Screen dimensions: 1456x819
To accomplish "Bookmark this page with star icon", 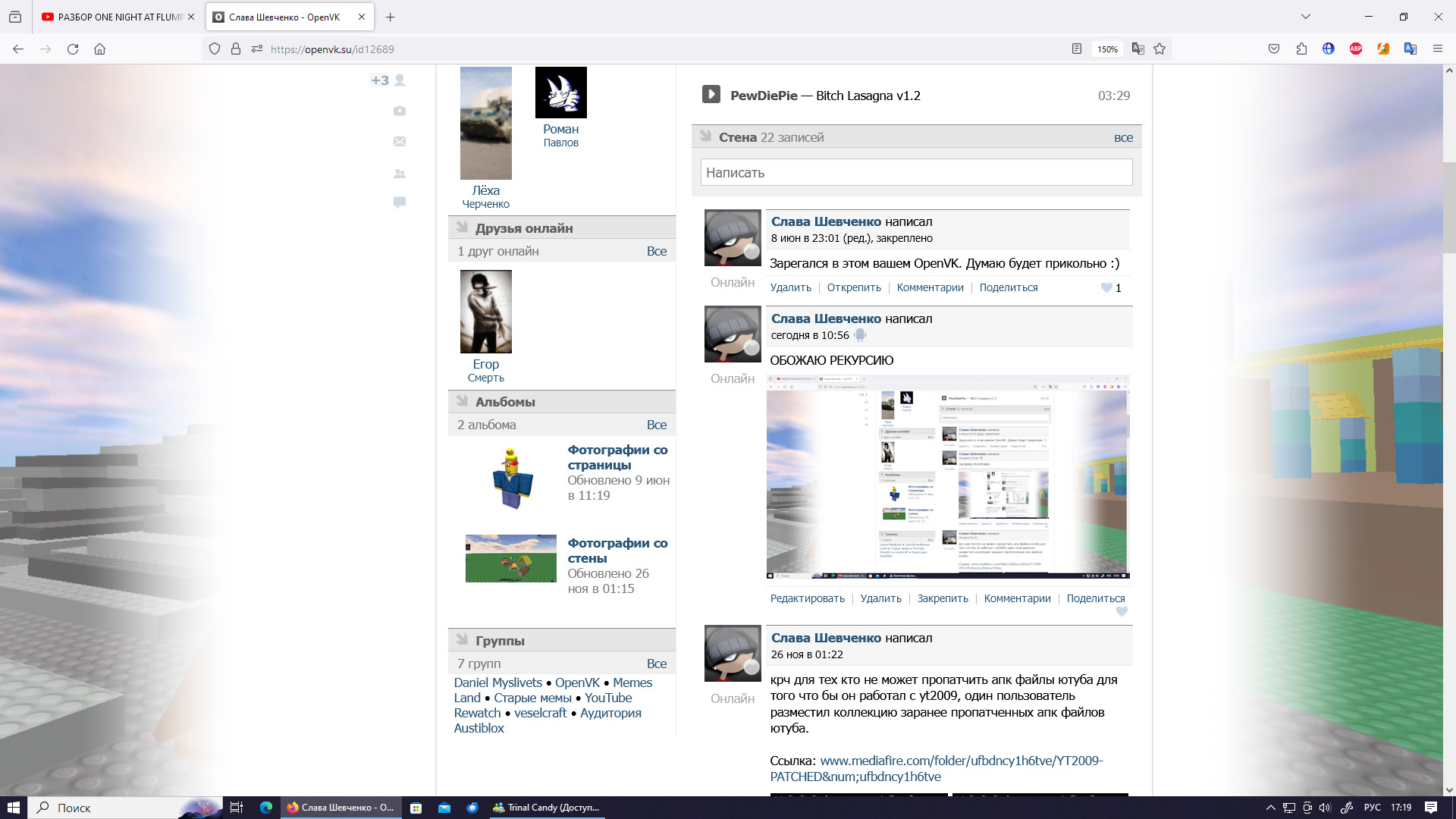I will coord(1159,49).
